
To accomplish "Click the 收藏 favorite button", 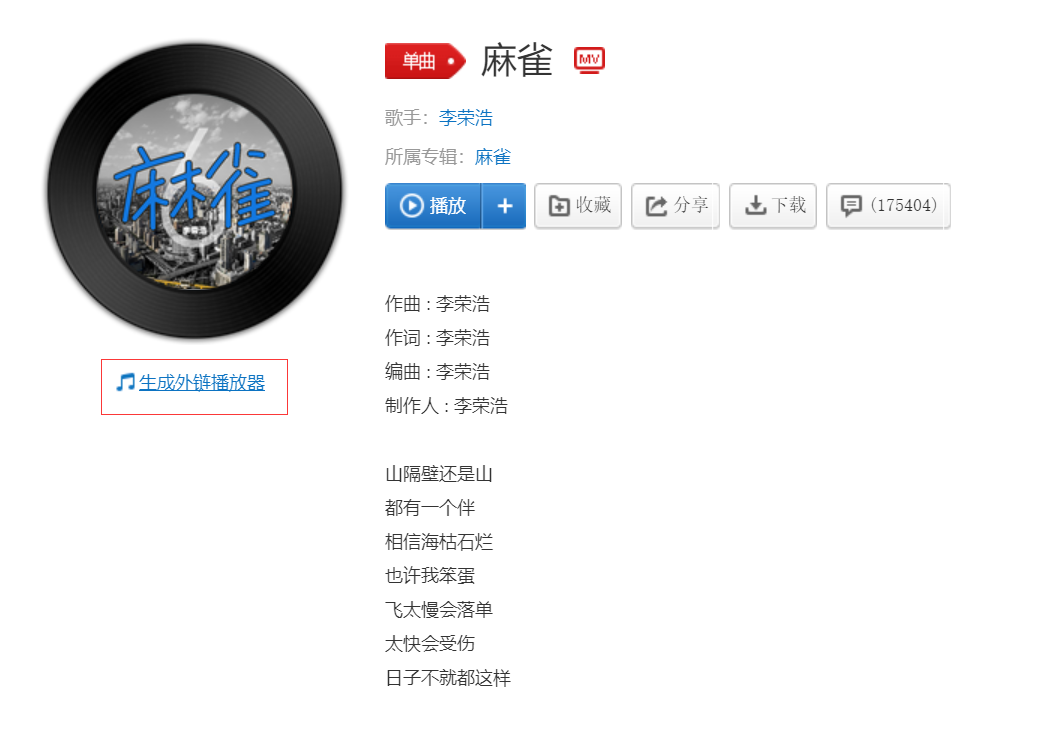I will [x=578, y=206].
